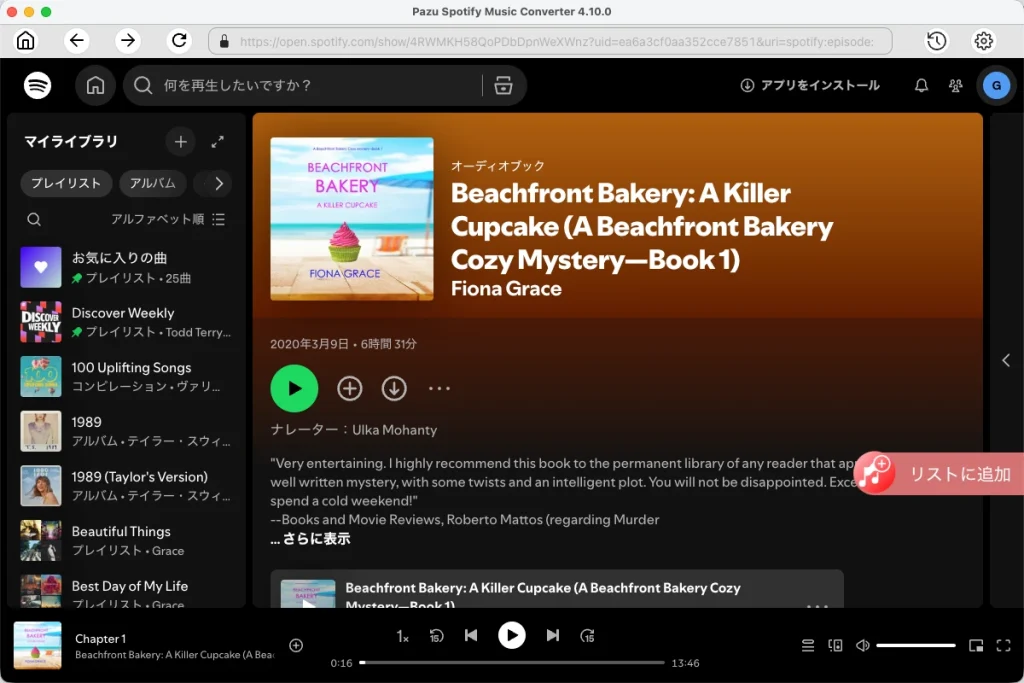
Task: Skip forward 15 seconds
Action: click(587, 636)
